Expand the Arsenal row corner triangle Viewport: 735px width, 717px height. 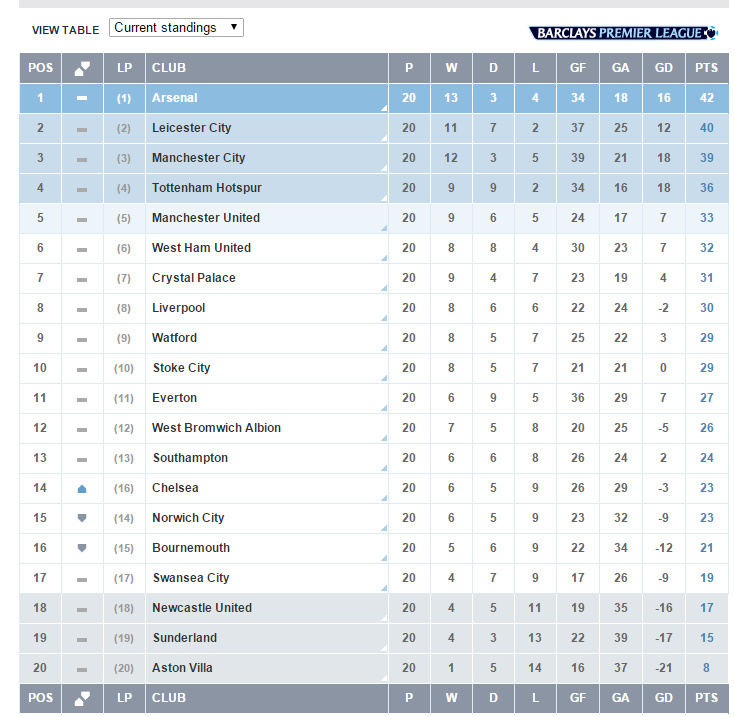click(x=383, y=108)
